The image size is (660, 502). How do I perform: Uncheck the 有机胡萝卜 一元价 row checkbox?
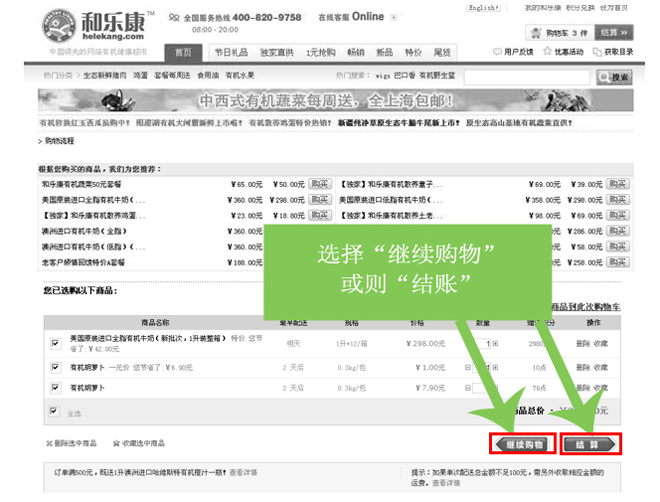(55, 367)
